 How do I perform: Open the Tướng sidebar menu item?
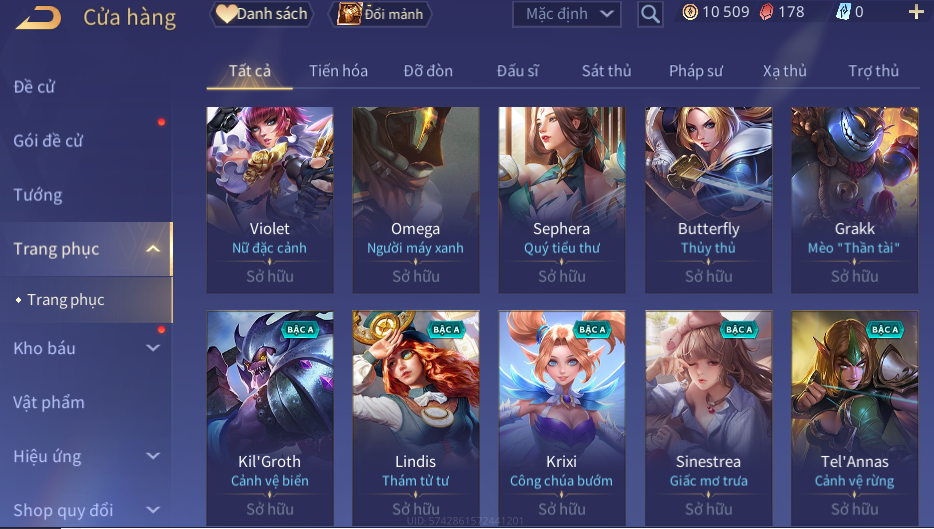38,195
